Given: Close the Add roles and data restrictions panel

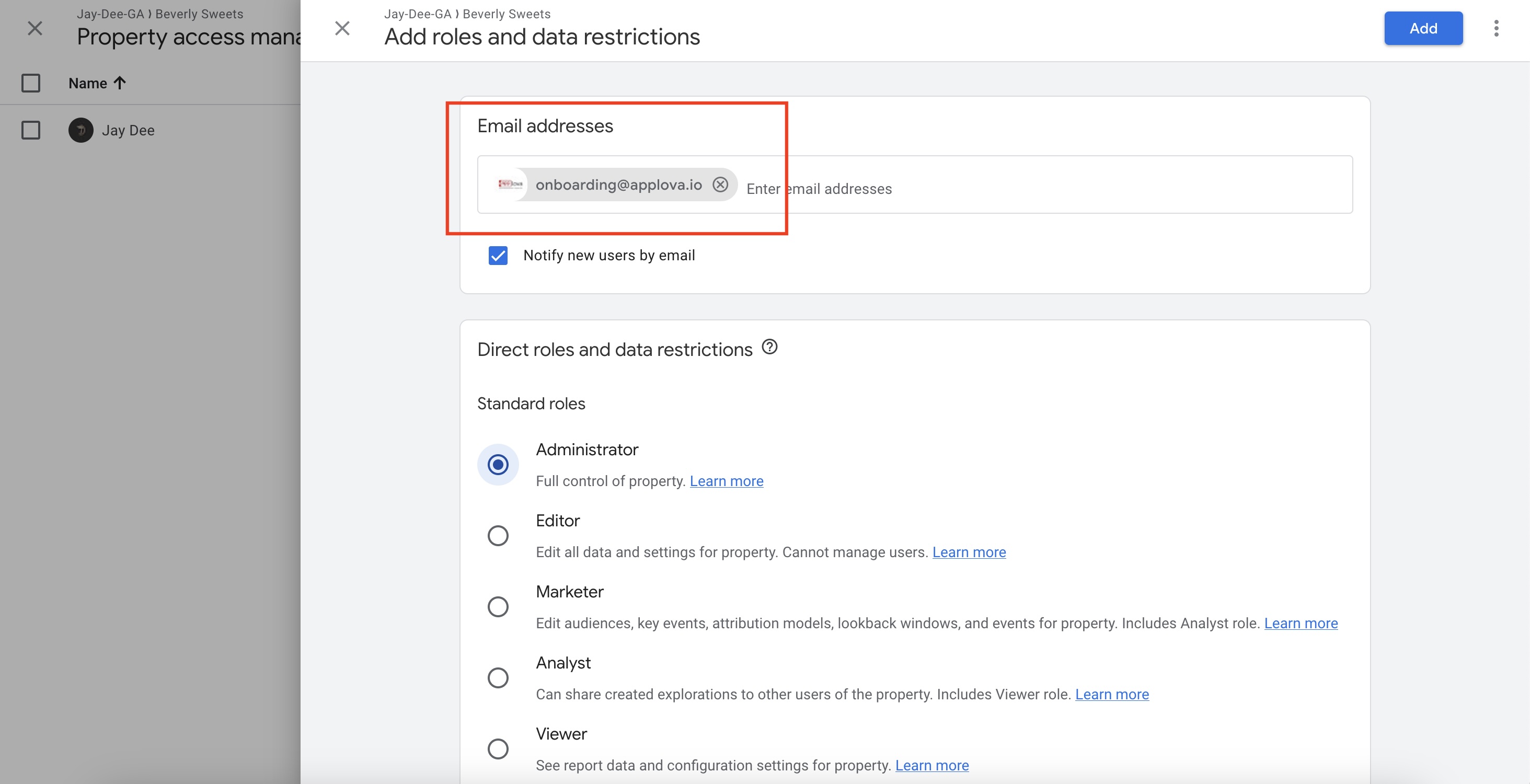Looking at the screenshot, I should pyautogui.click(x=342, y=28).
